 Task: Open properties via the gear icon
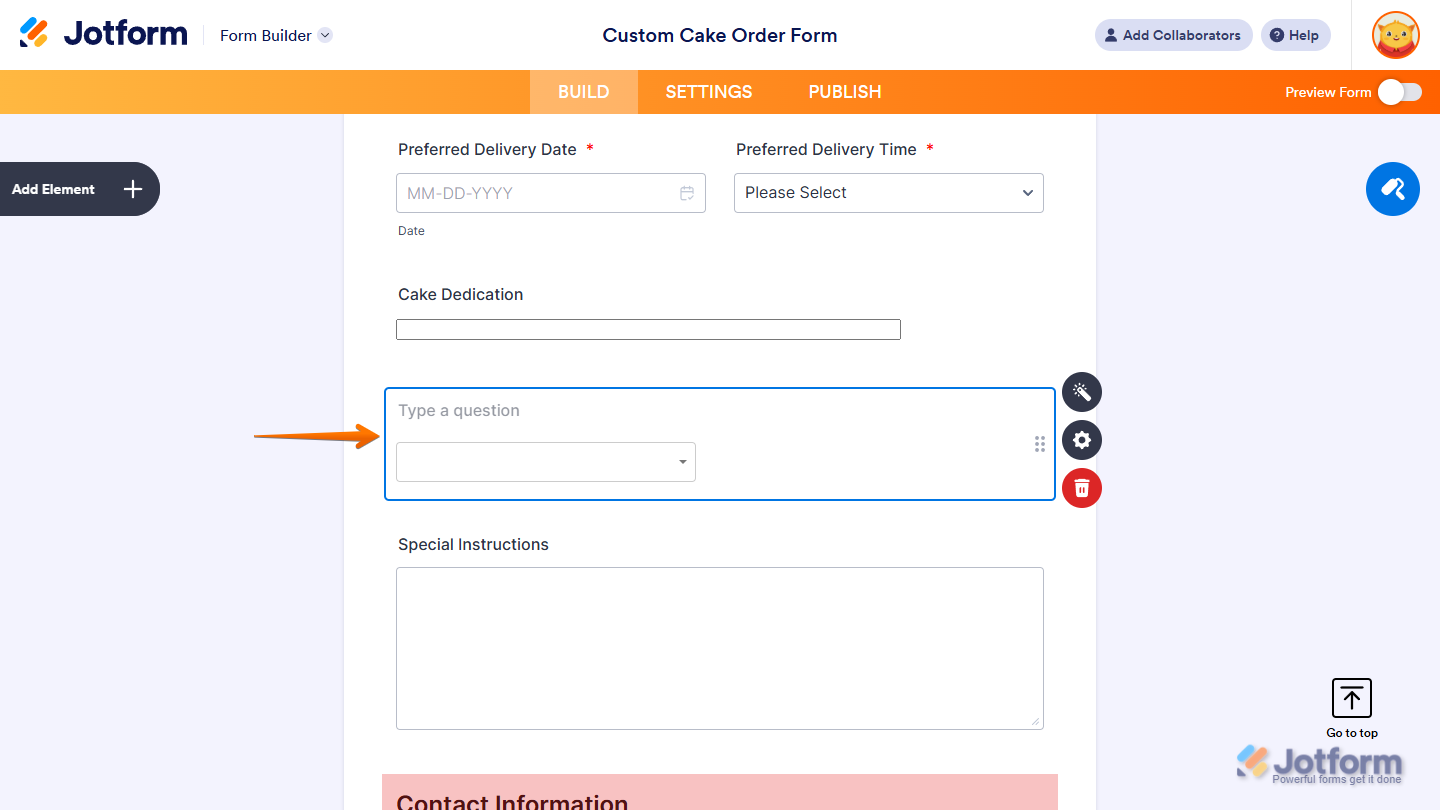(1081, 440)
